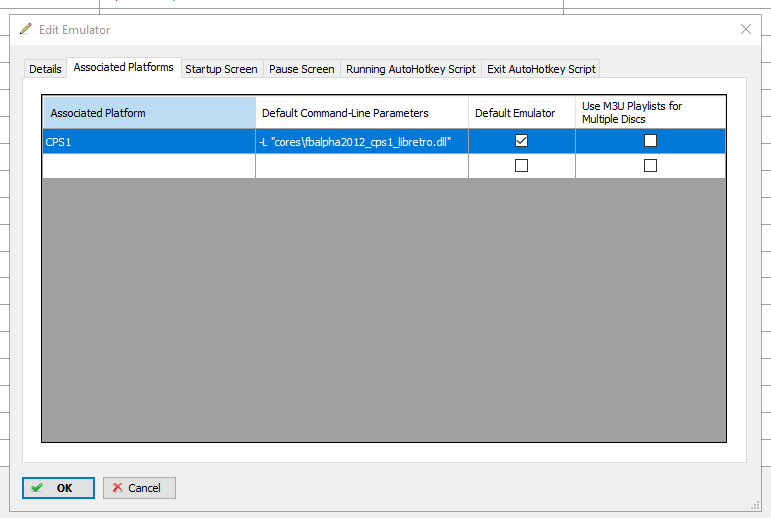The height and width of the screenshot is (518, 771).
Task: Close the Edit Emulator dialog
Action: pos(745,30)
